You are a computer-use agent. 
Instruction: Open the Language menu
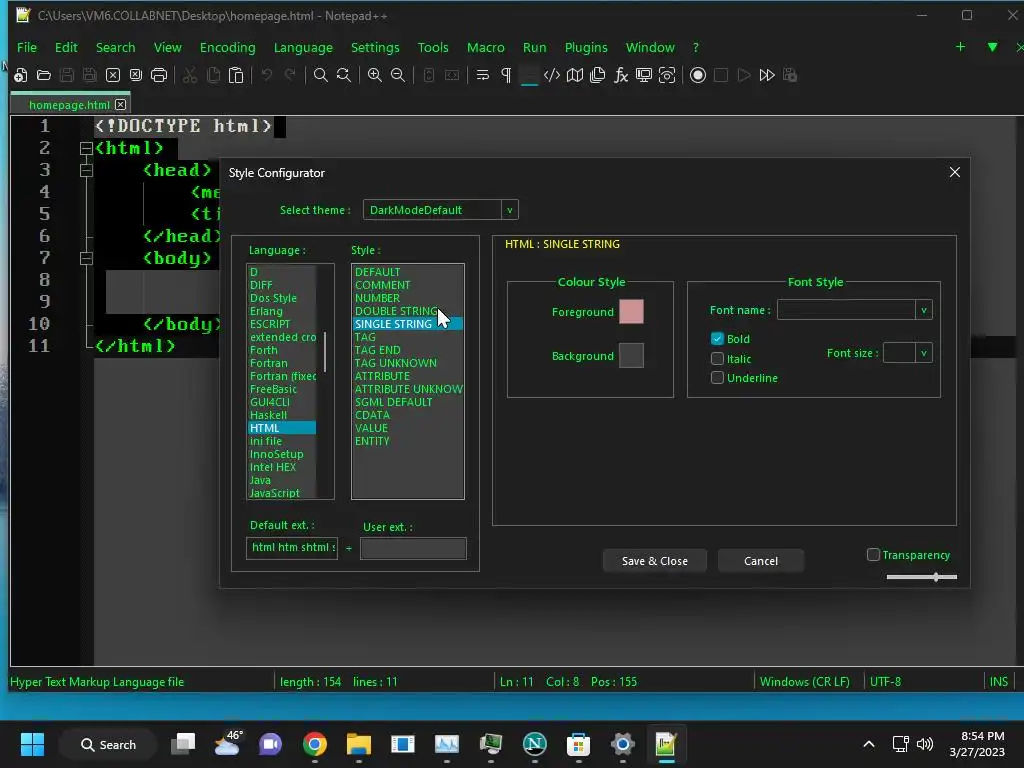coord(303,47)
